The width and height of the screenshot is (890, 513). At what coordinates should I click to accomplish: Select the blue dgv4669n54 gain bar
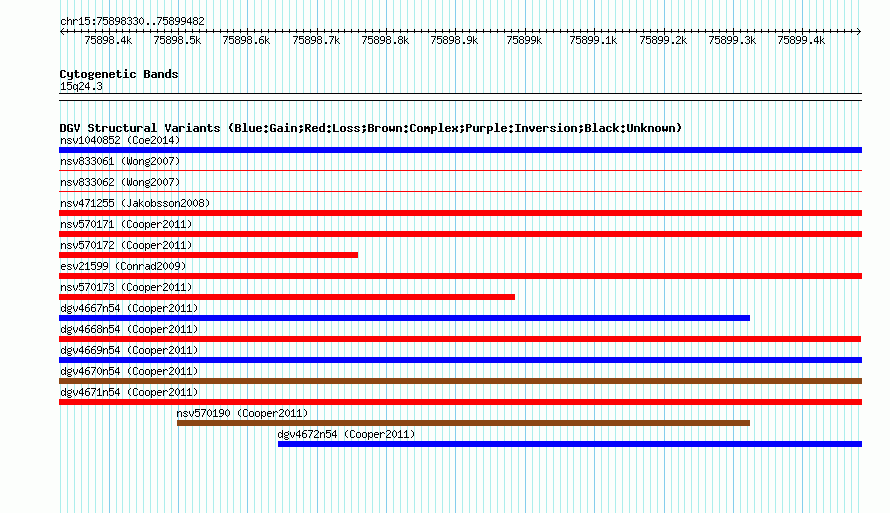pyautogui.click(x=460, y=360)
